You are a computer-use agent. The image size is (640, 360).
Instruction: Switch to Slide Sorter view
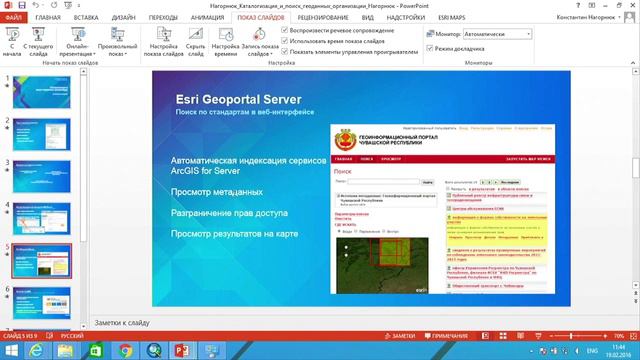point(503,336)
